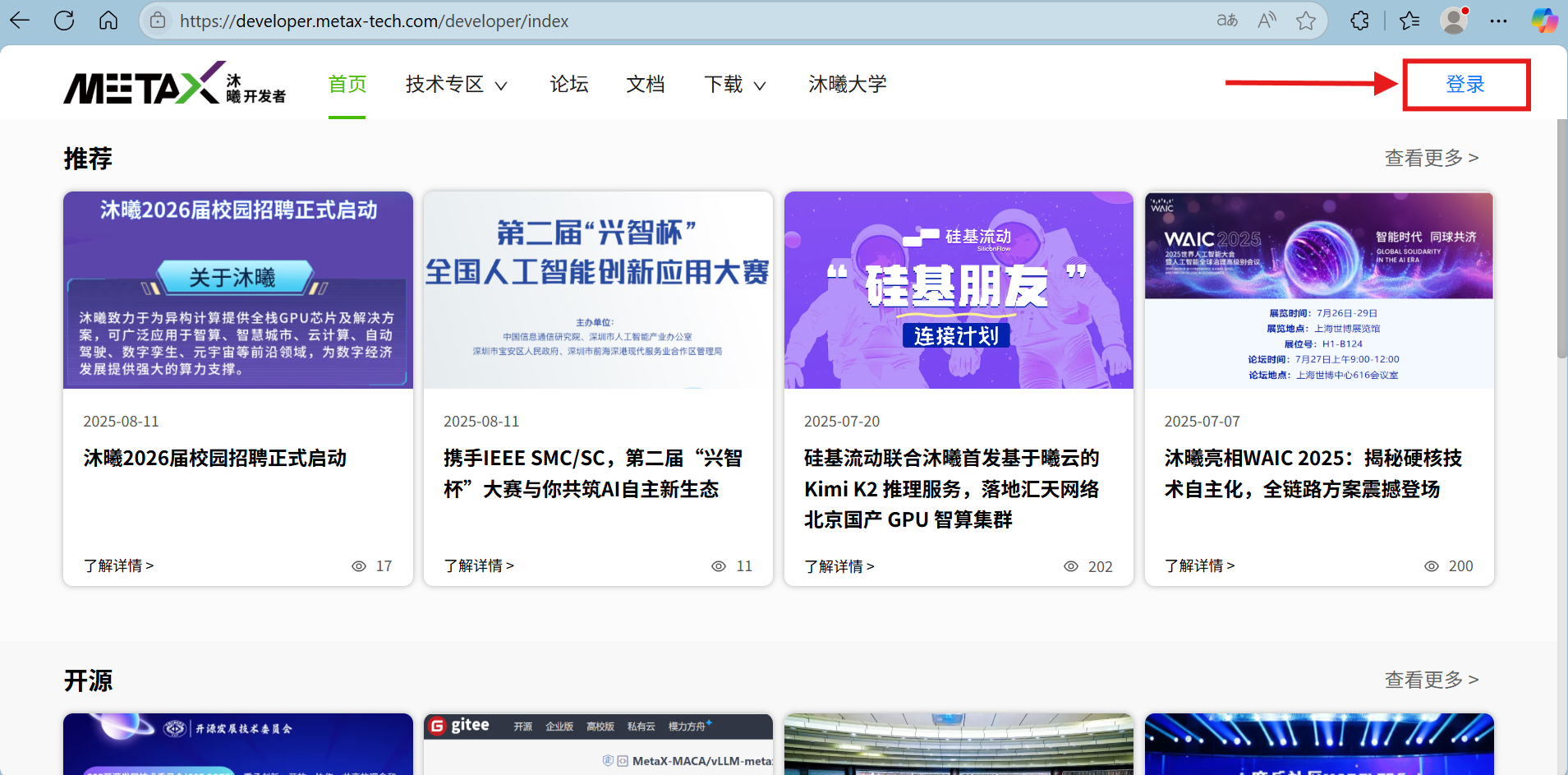Open article 沐曦亮相WAIC 2025
1568x775 pixels.
click(x=1313, y=473)
